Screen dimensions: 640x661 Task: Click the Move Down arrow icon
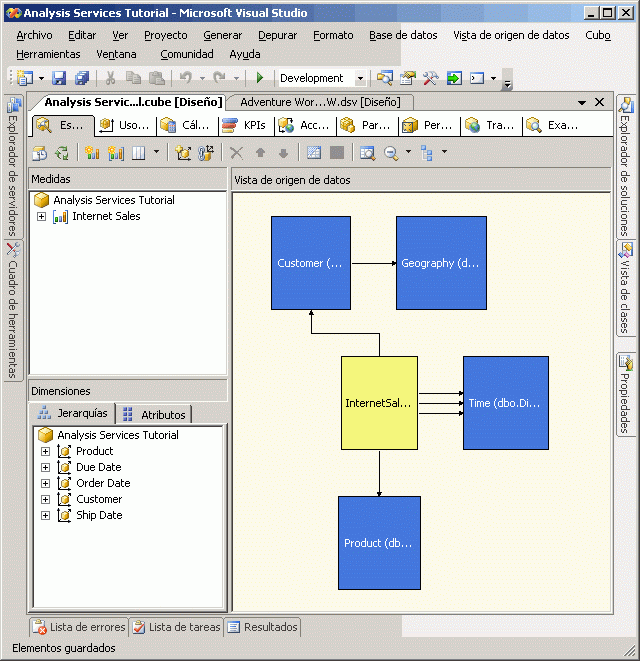[x=283, y=153]
